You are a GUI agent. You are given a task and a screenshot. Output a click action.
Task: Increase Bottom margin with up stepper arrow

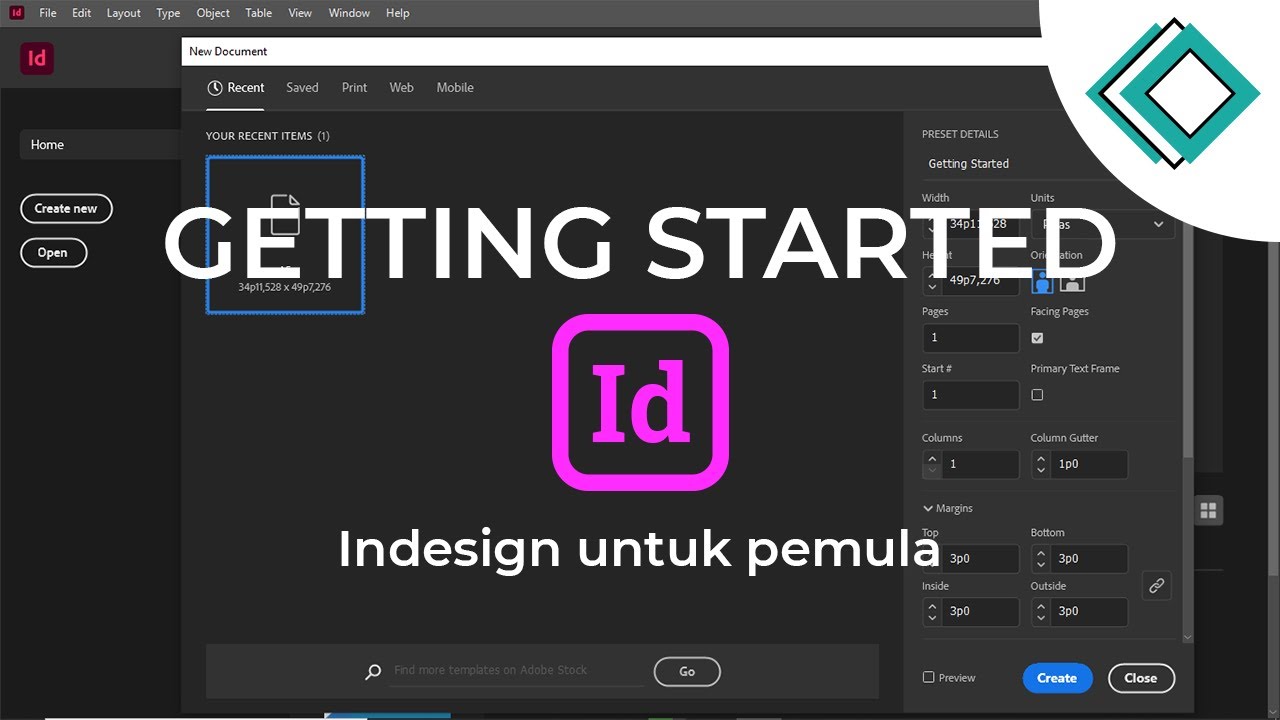tap(1041, 552)
